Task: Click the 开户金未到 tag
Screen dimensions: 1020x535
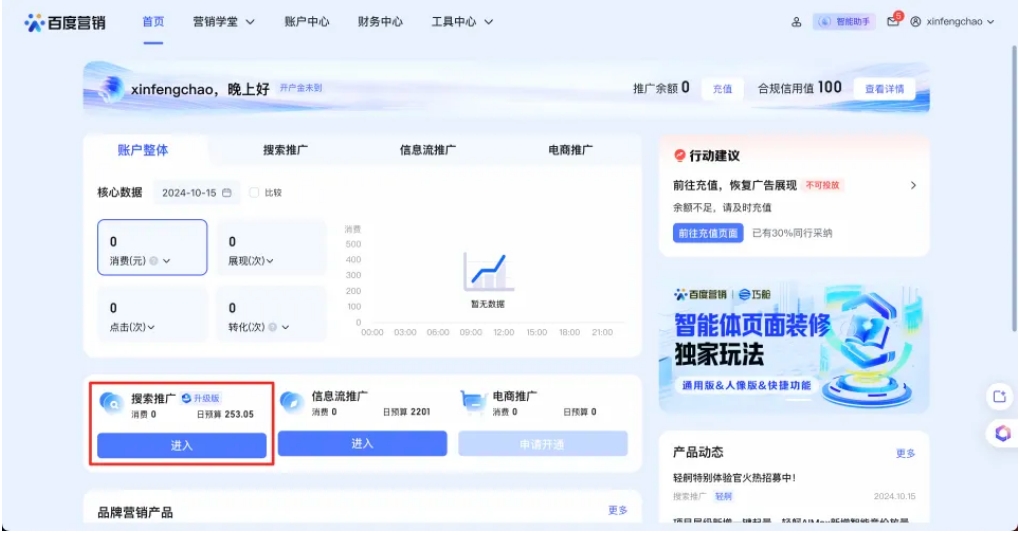Action: coord(301,87)
